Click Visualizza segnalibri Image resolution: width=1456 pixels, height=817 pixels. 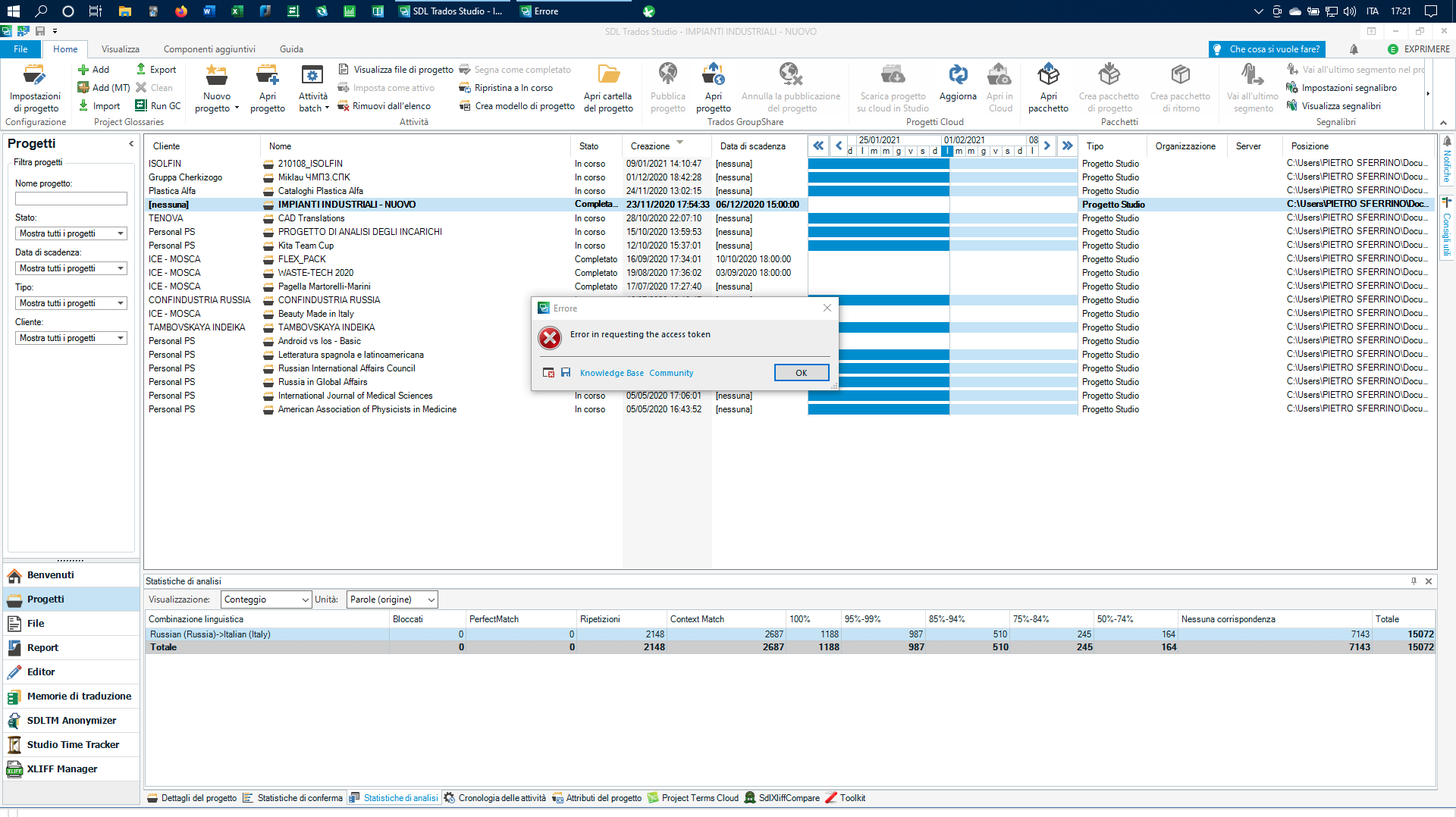click(1334, 105)
